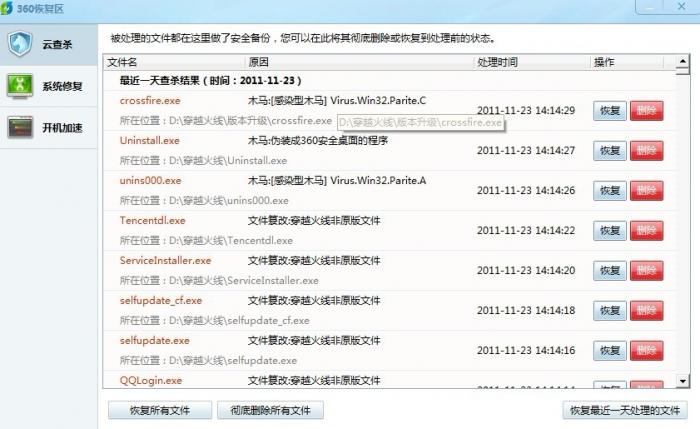
Task: Click the 2011-11-23 14:14:22 timestamp
Action: 526,230
